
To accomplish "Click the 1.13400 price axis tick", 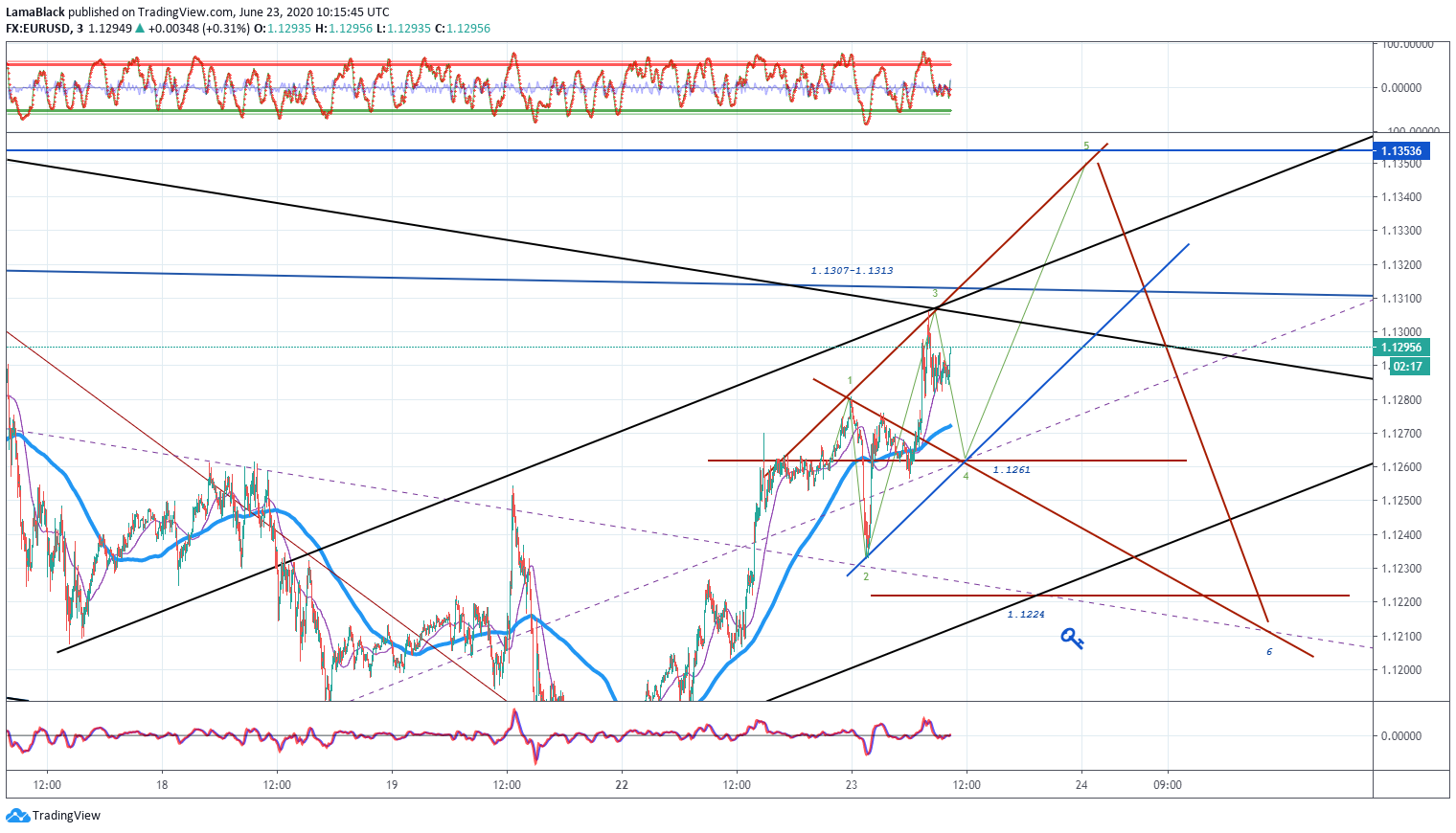I will (x=1400, y=197).
